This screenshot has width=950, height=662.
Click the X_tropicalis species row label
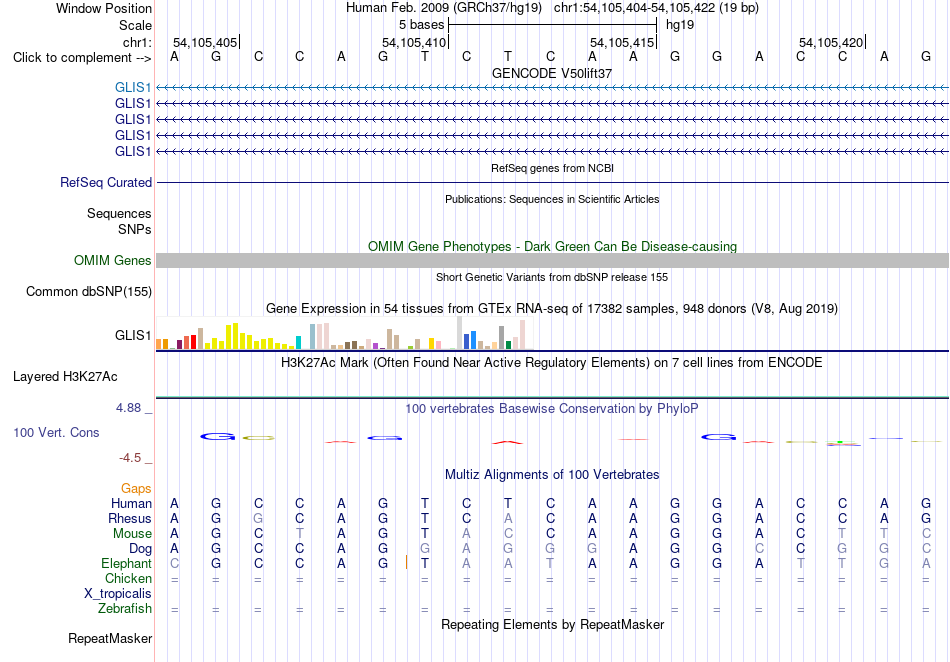118,594
